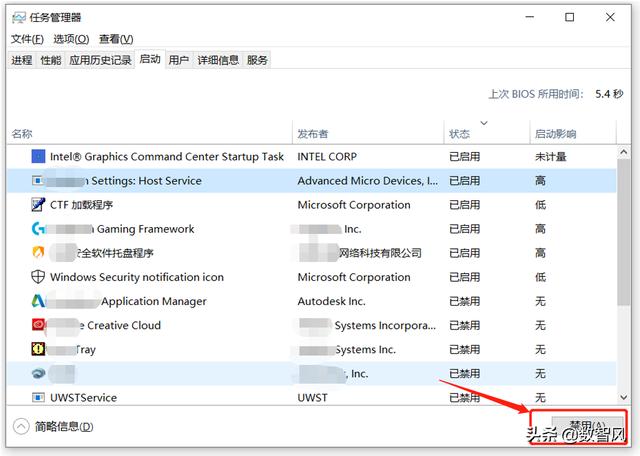
Task: Click the 高 impact in the Gaming Framework row
Action: pyautogui.click(x=540, y=229)
